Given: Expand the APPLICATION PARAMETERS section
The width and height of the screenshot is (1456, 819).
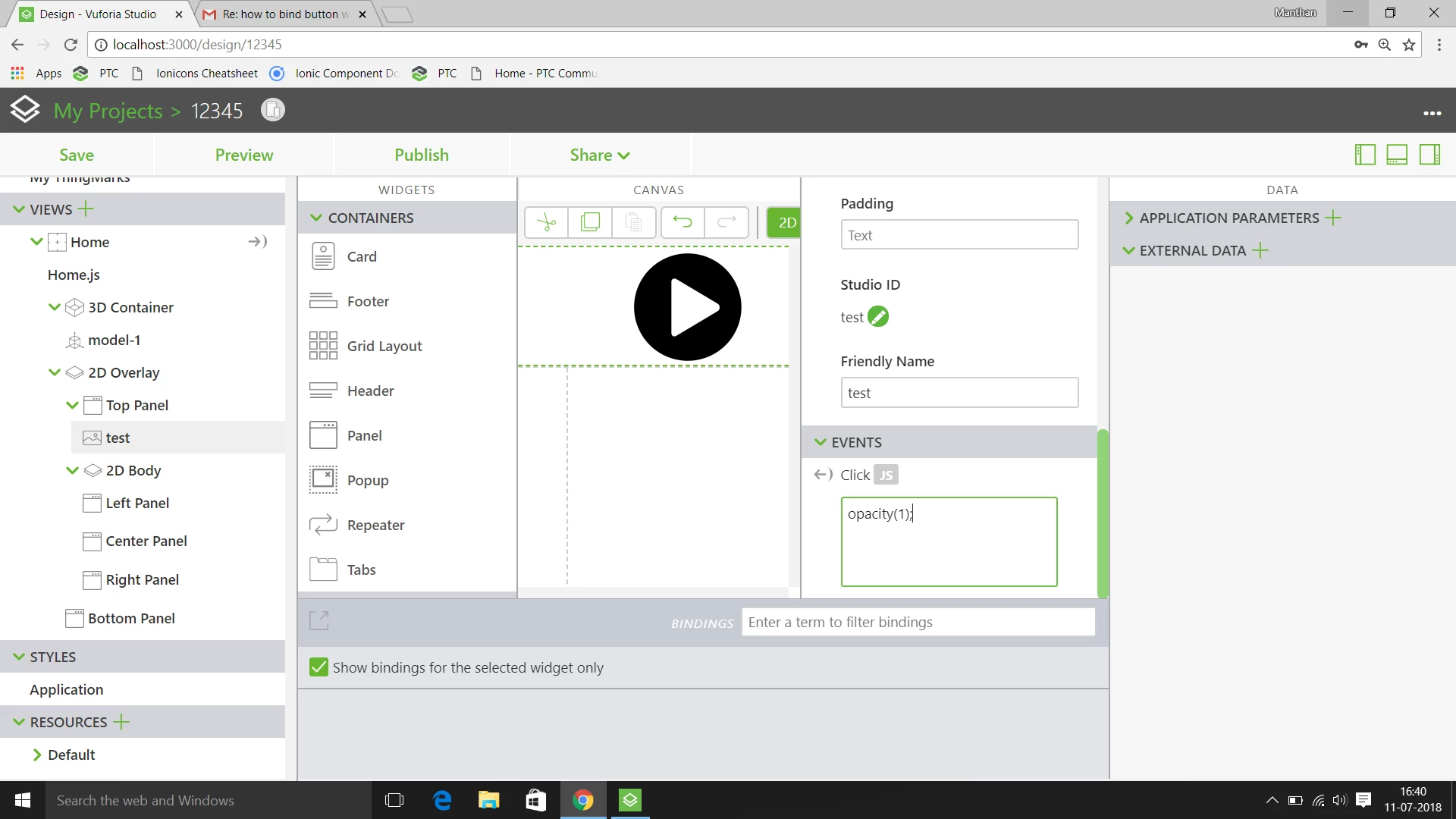Looking at the screenshot, I should tap(1128, 218).
